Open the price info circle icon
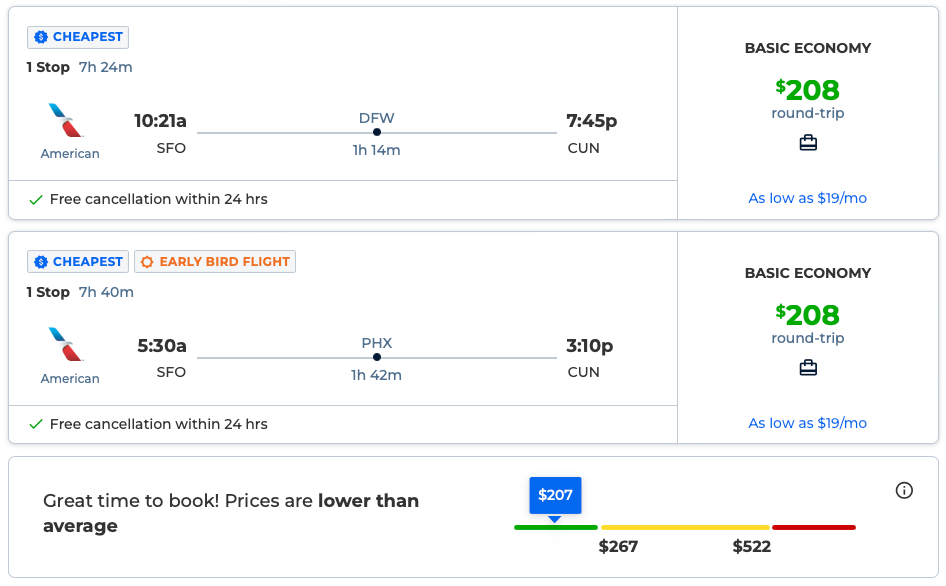The image size is (946, 586). pos(904,490)
